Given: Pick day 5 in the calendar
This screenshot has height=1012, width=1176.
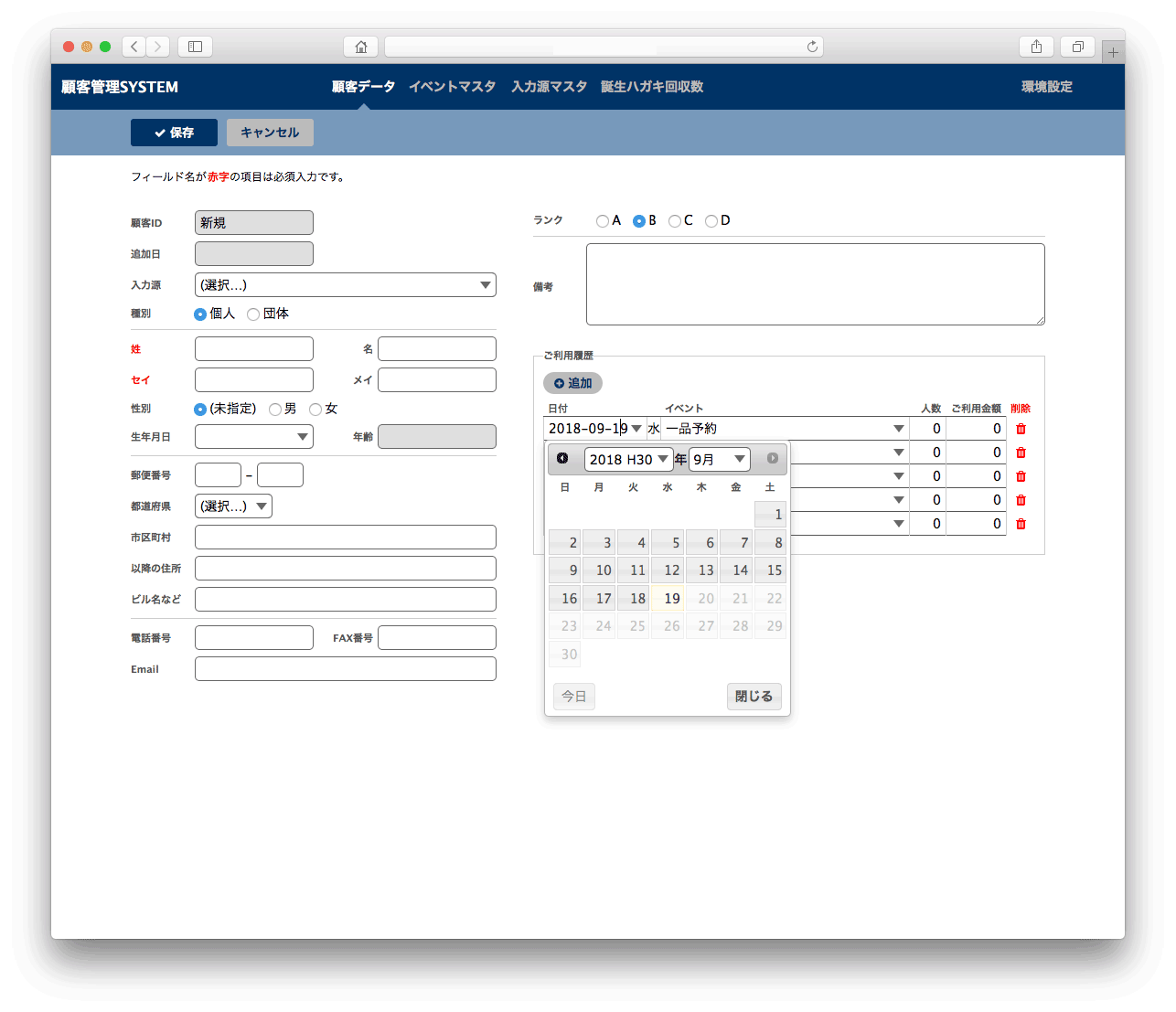Looking at the screenshot, I should 668,542.
